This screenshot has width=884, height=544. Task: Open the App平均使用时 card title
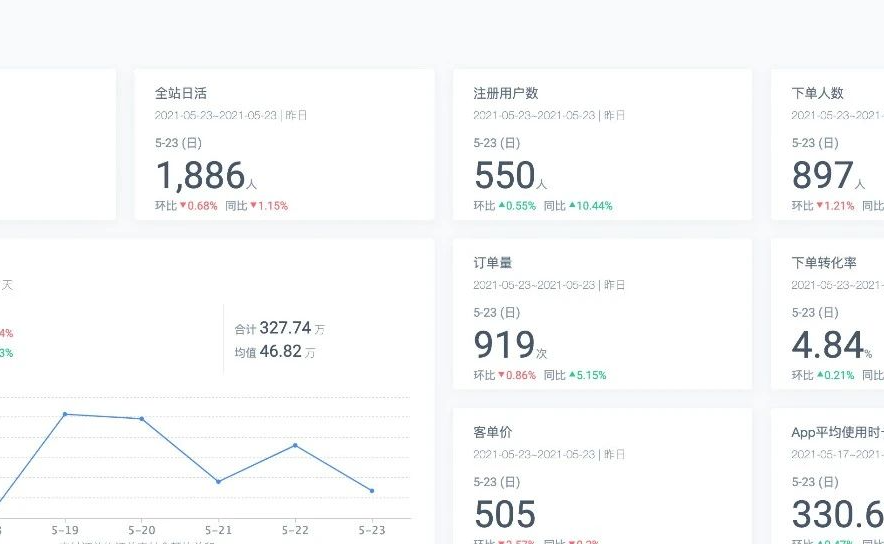(837, 432)
